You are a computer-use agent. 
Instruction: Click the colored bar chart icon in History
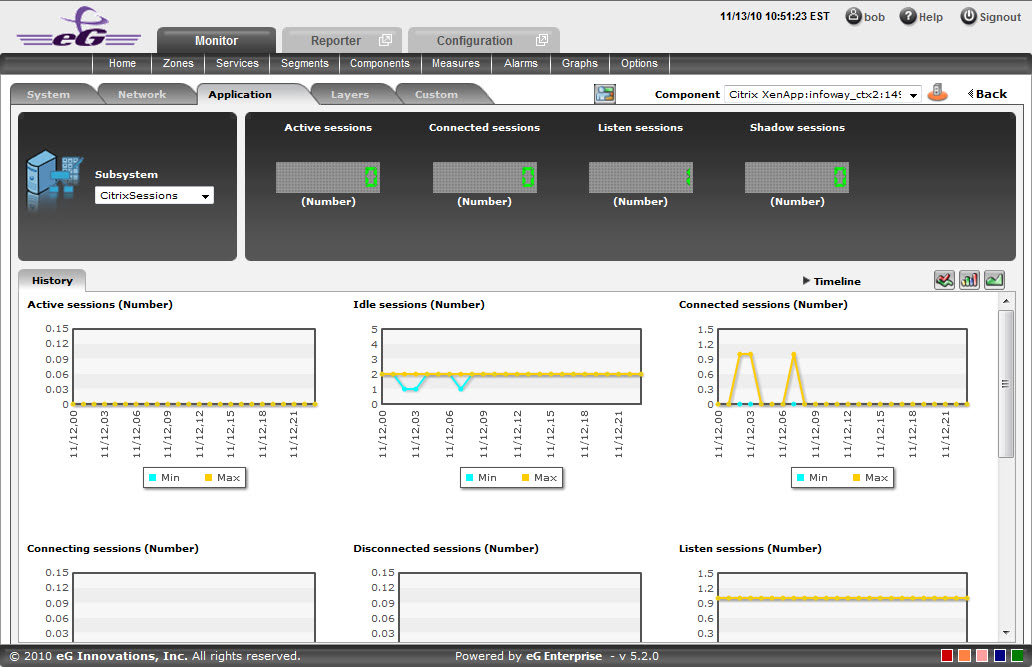coord(969,280)
